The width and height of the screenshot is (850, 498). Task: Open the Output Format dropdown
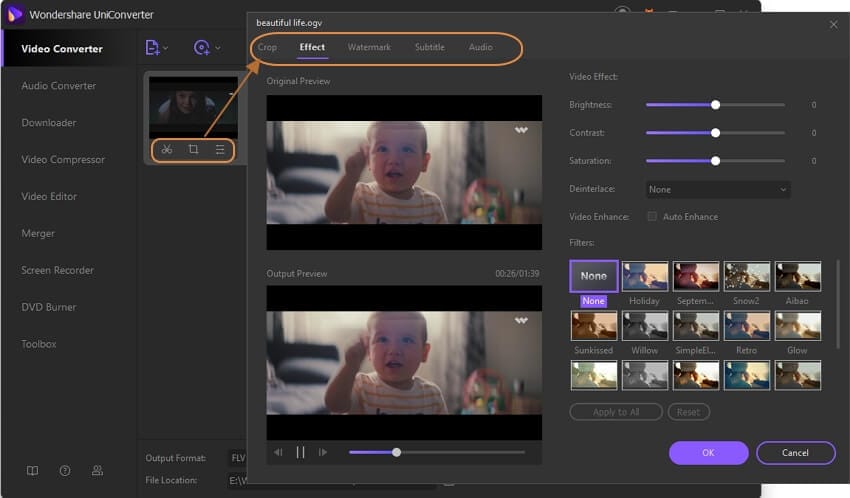(x=237, y=458)
